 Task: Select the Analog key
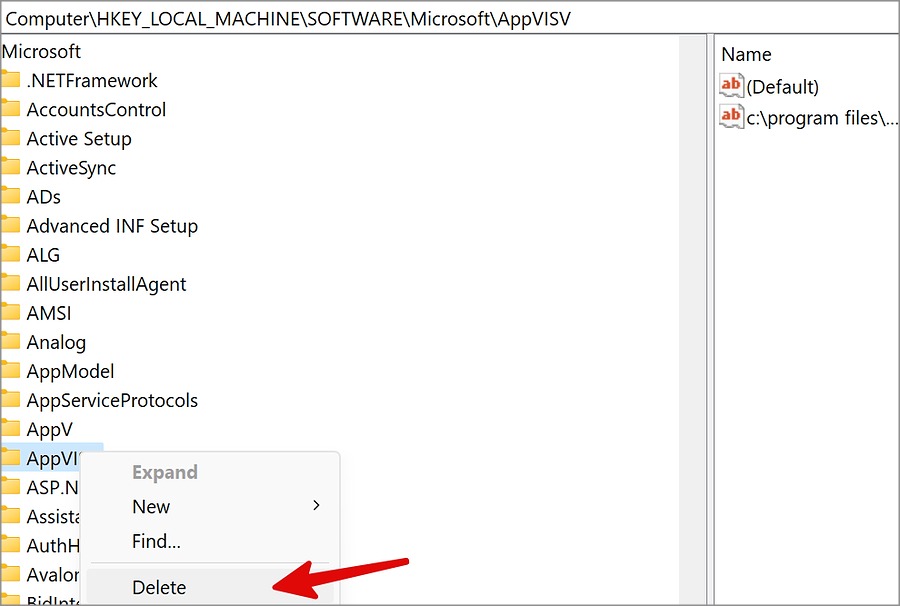56,342
